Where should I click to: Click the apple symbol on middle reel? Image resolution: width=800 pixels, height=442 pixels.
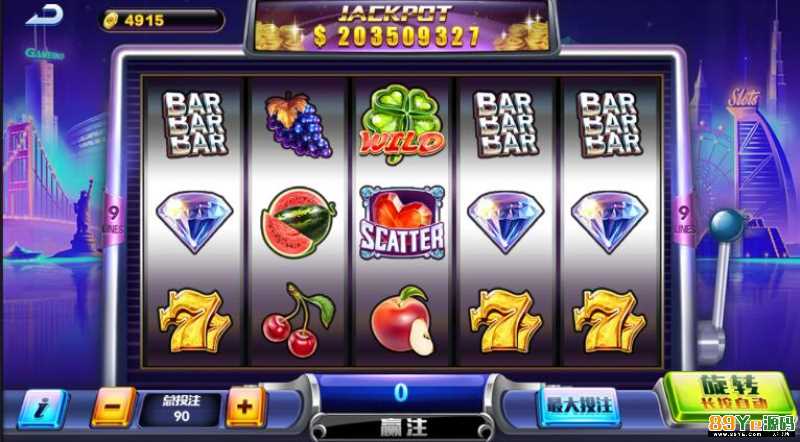(403, 321)
